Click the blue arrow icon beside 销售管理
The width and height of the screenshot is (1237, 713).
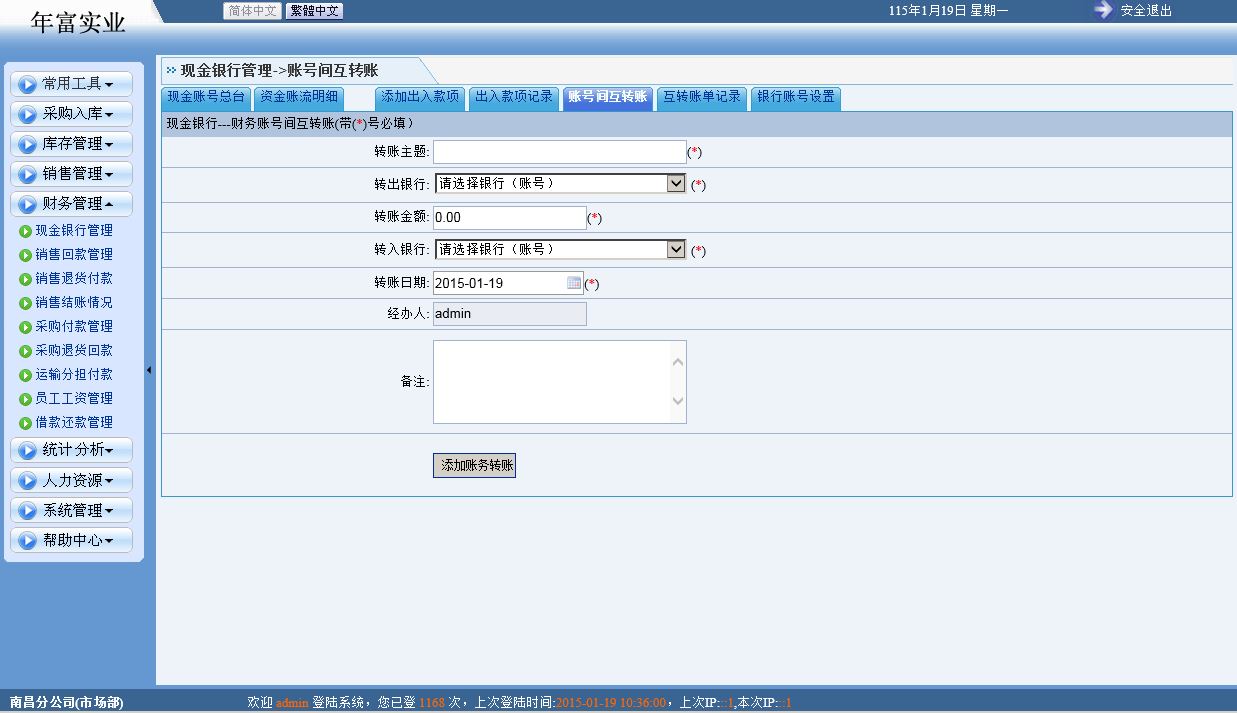click(x=27, y=174)
